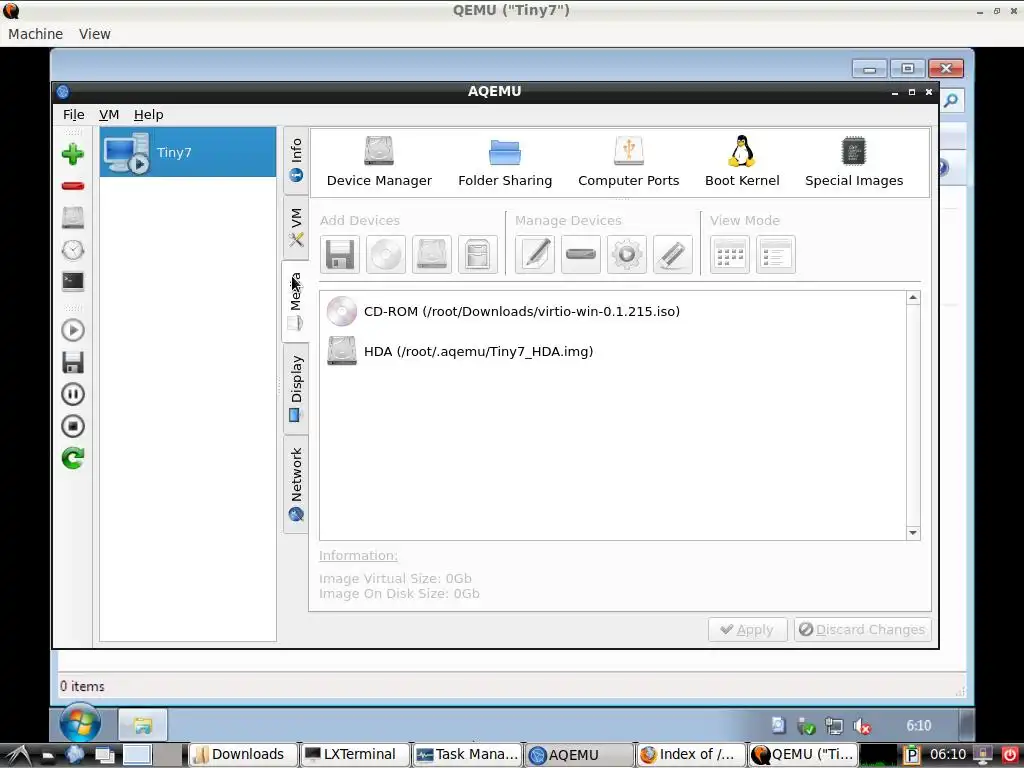Screen dimensions: 1024x768
Task: Switch to the VM tab
Action: [x=296, y=227]
